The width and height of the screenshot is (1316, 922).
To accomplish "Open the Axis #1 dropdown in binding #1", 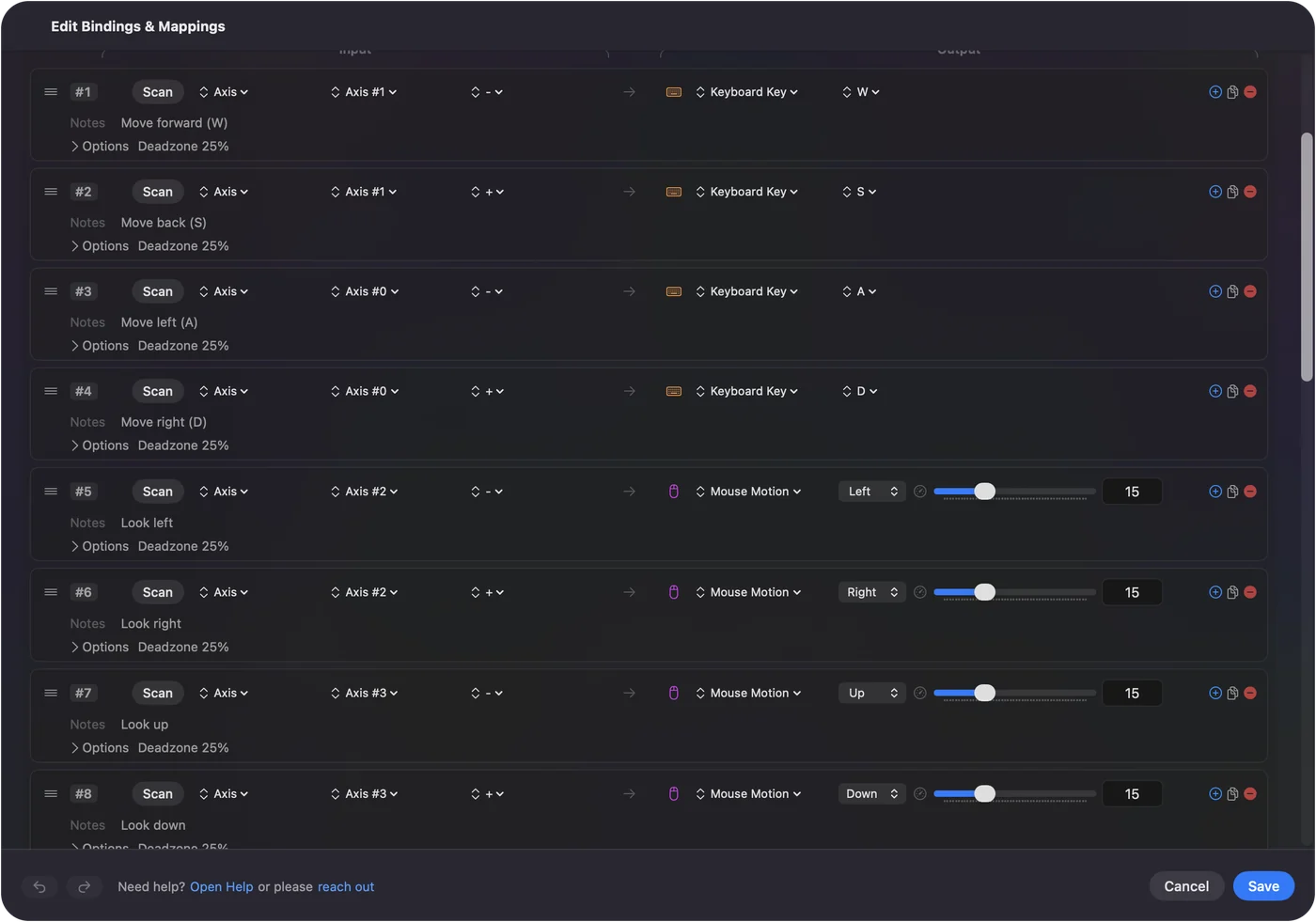I will tap(364, 92).
